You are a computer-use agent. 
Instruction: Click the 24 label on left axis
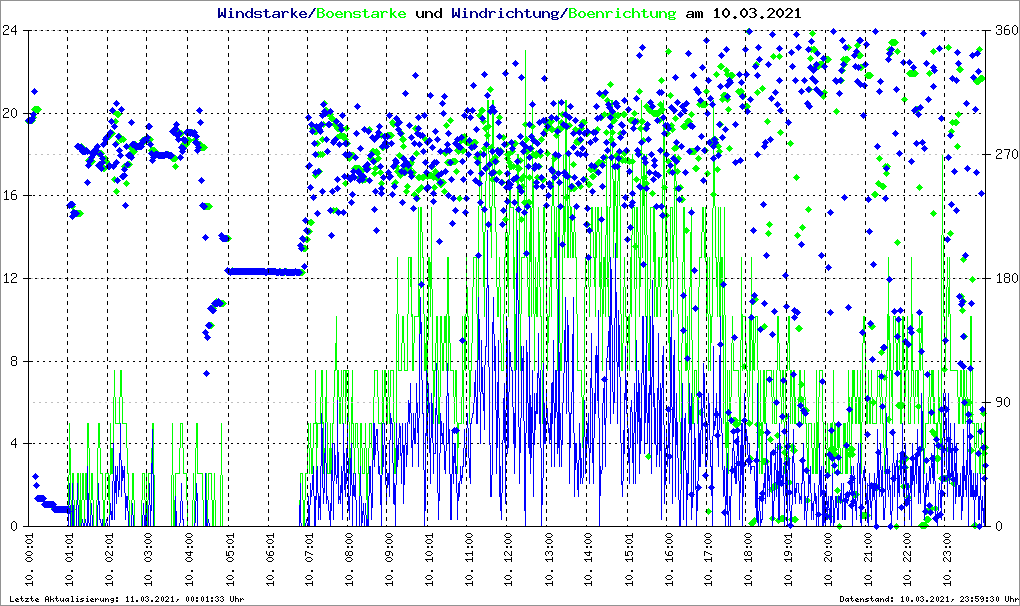coord(14,30)
